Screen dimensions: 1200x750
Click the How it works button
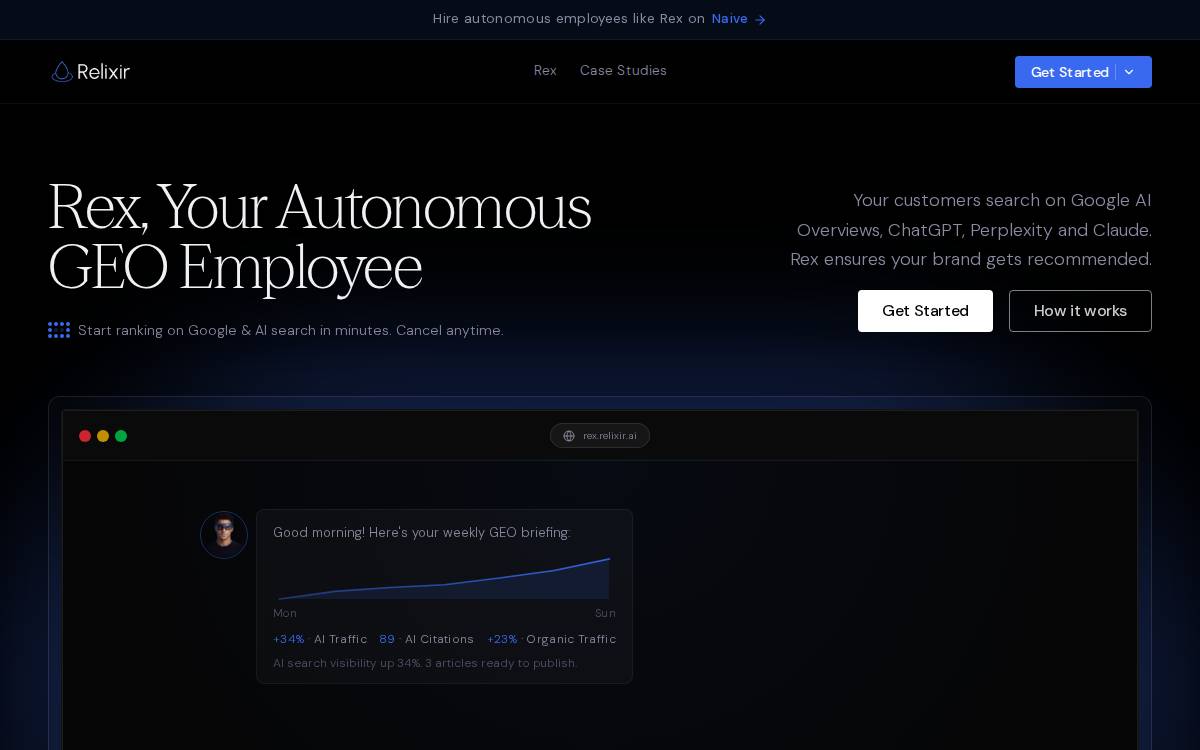(1080, 311)
